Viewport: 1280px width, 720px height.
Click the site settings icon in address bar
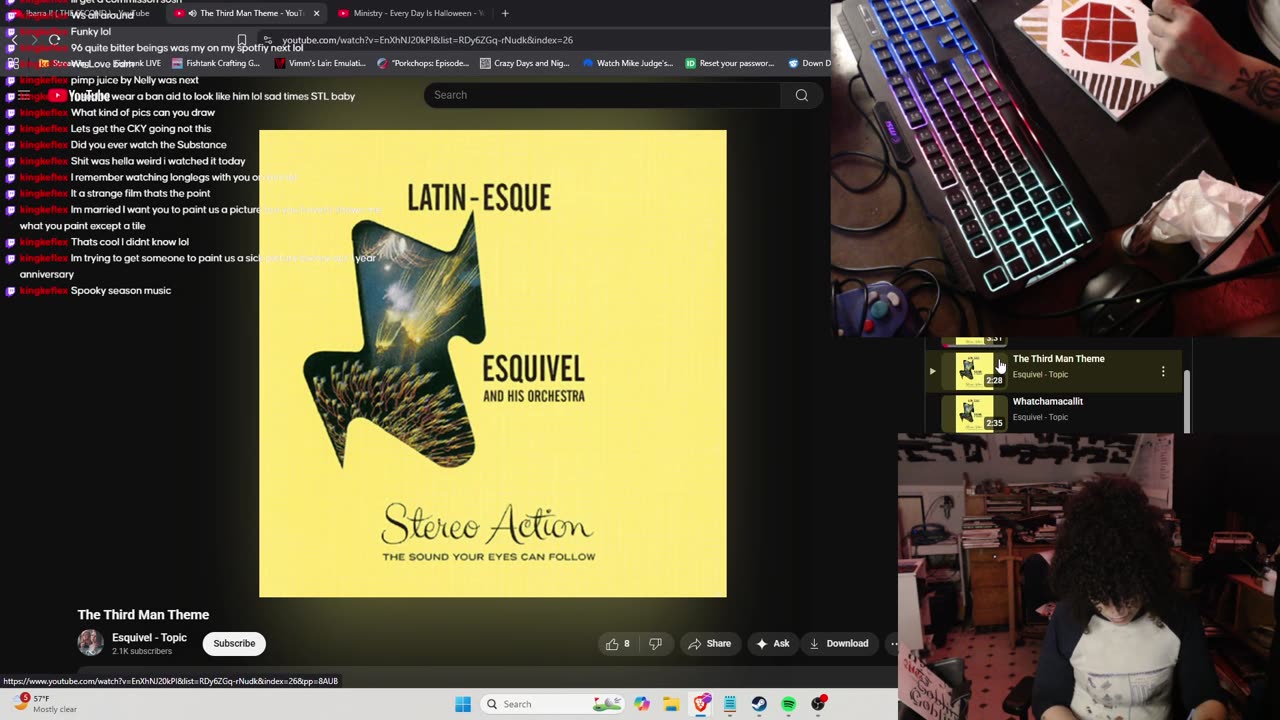(267, 40)
